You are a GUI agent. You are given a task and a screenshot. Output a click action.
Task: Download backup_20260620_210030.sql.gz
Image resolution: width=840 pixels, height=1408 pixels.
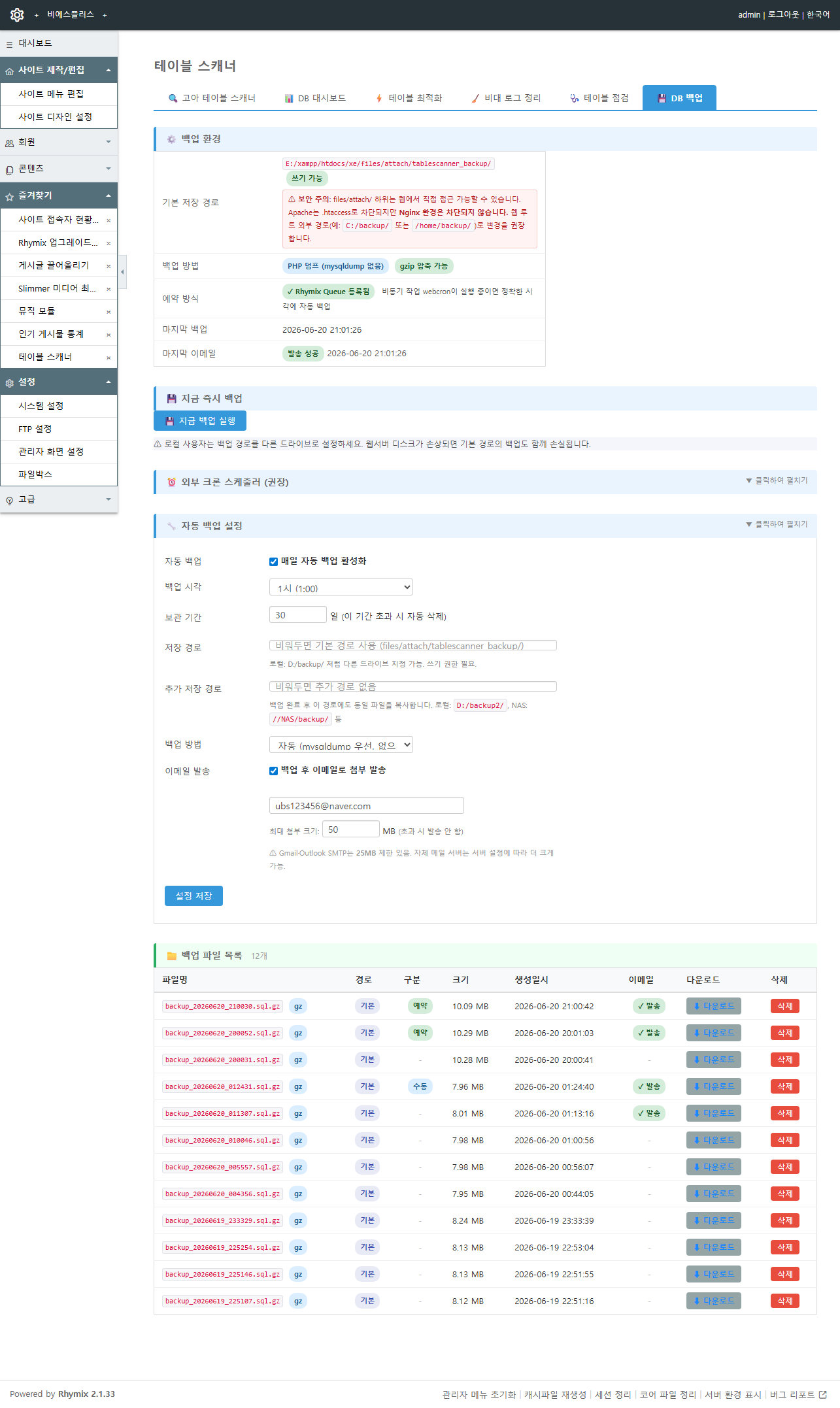pos(714,1006)
